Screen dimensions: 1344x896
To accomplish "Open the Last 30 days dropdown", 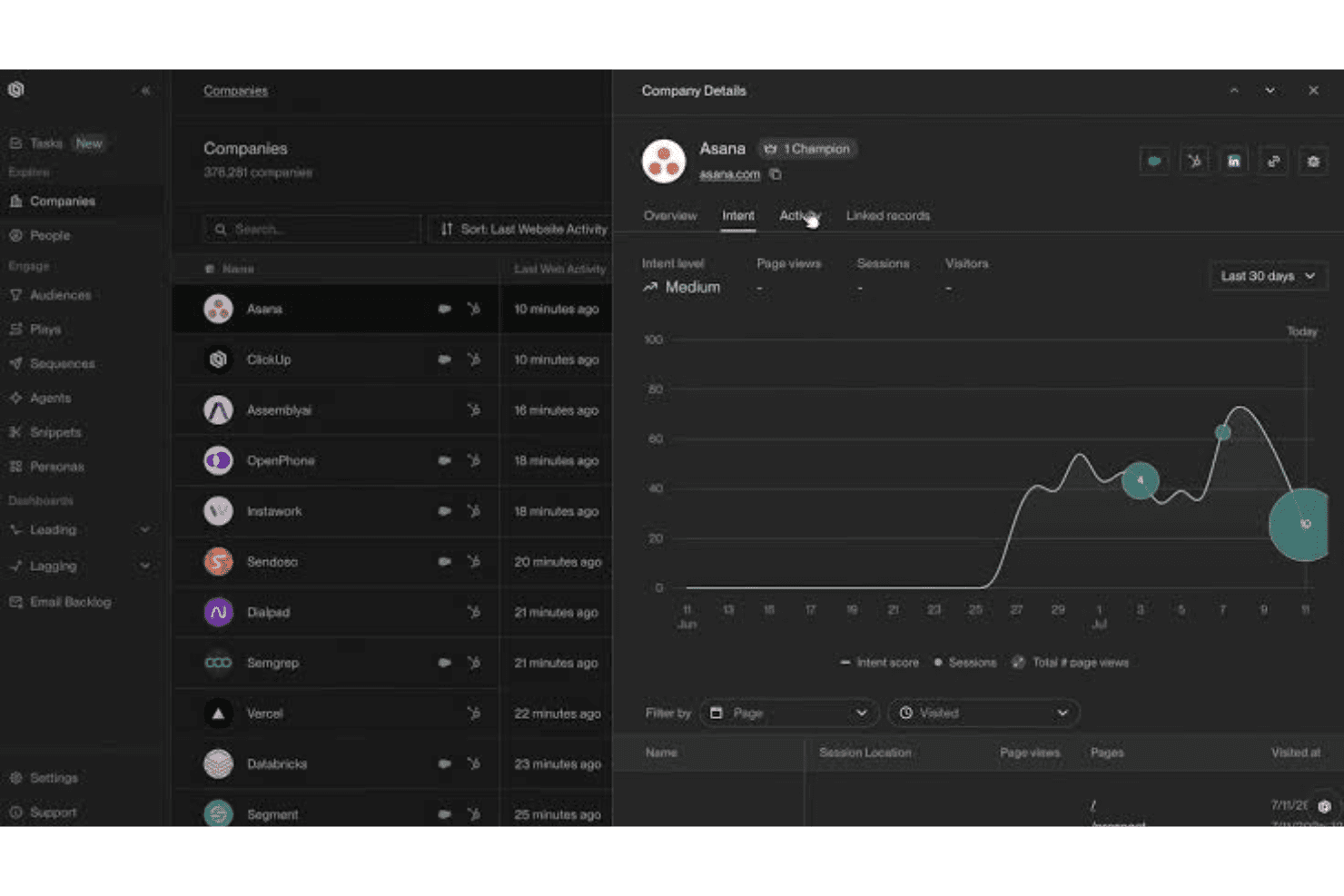I will [1268, 276].
